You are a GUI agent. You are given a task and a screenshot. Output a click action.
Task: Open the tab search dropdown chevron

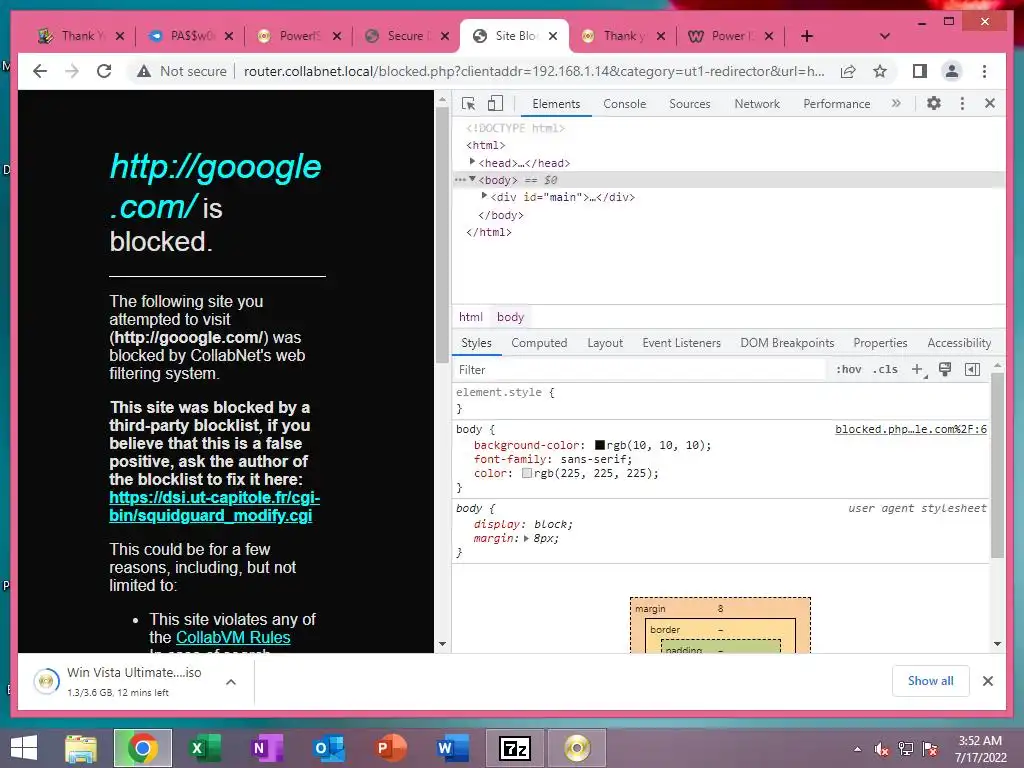(x=885, y=36)
